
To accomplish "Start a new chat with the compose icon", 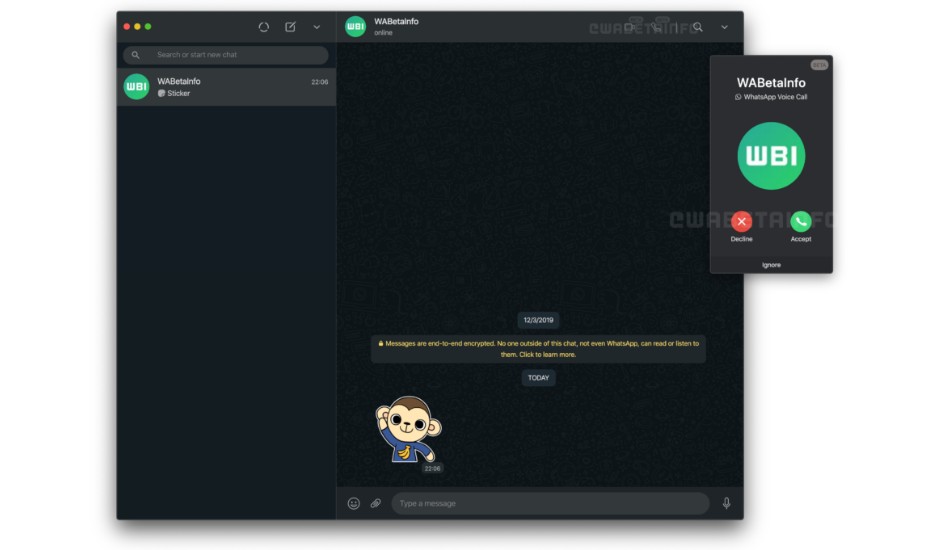I will click(290, 27).
